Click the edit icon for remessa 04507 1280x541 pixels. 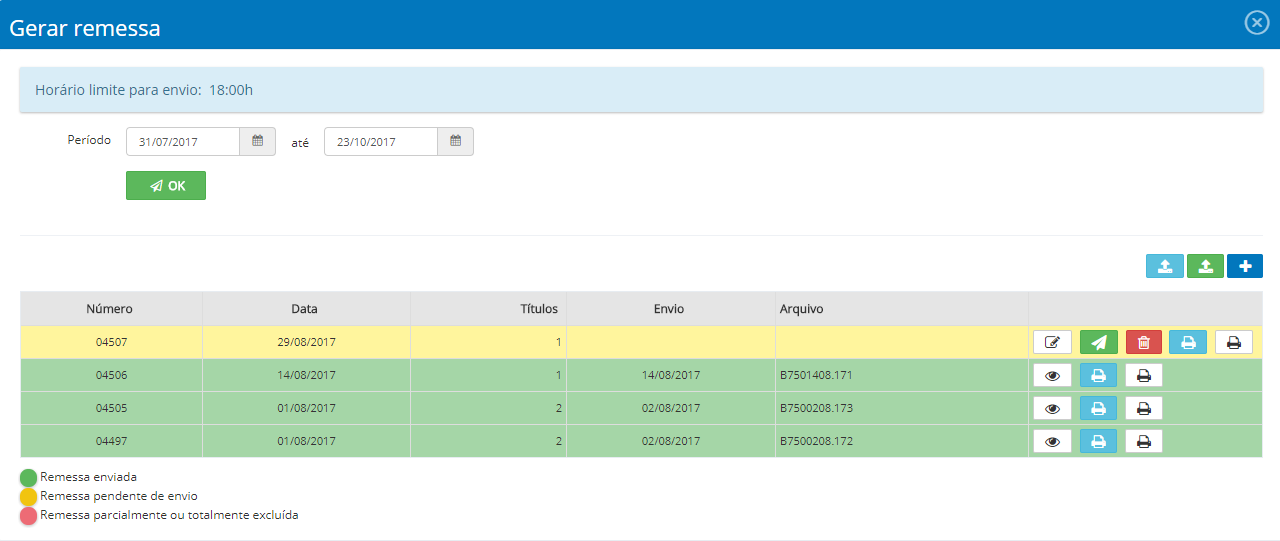[1052, 342]
